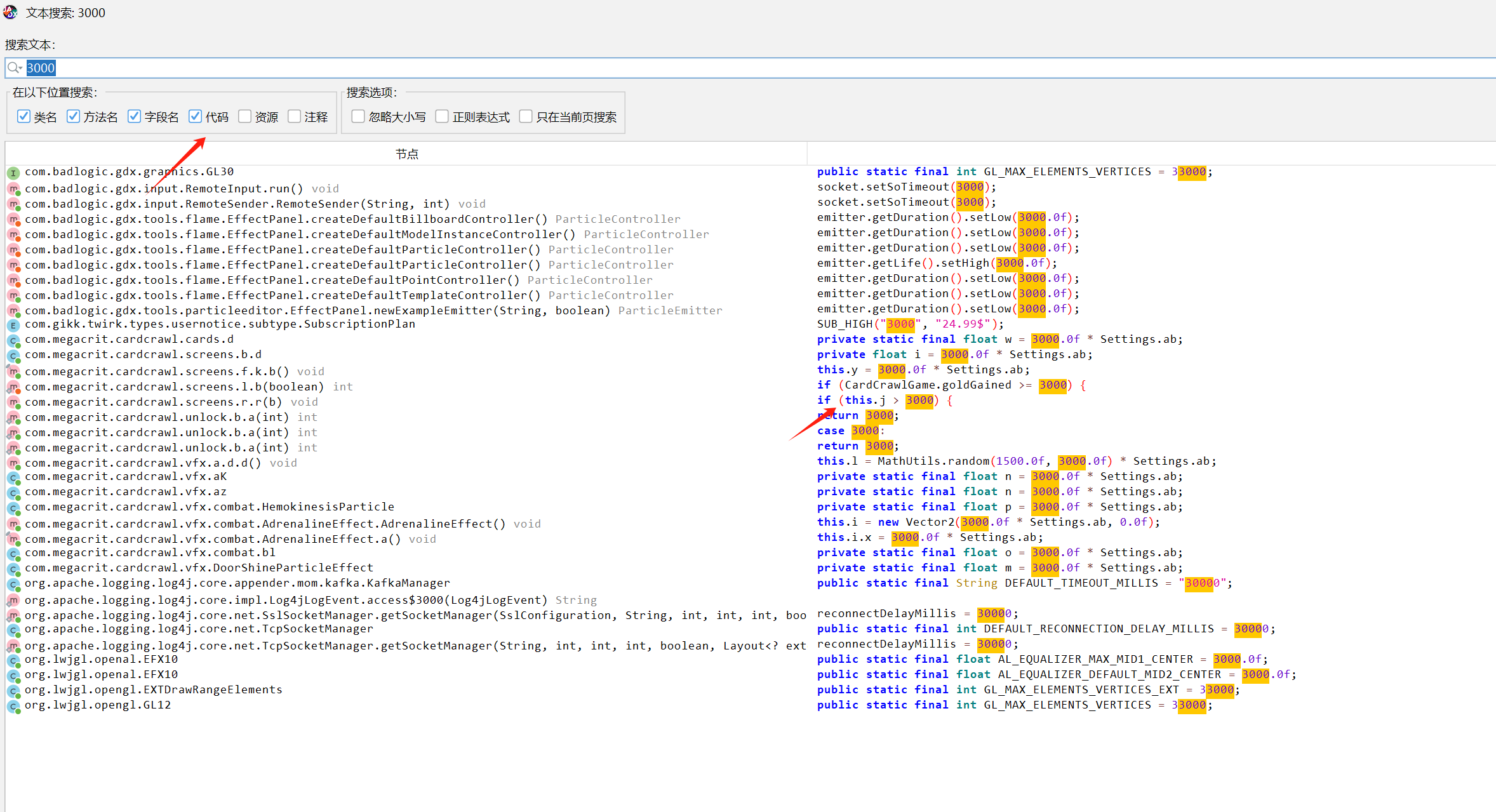Click the method icon beside RemoteInput.run()
The image size is (1496, 812).
pos(13,189)
